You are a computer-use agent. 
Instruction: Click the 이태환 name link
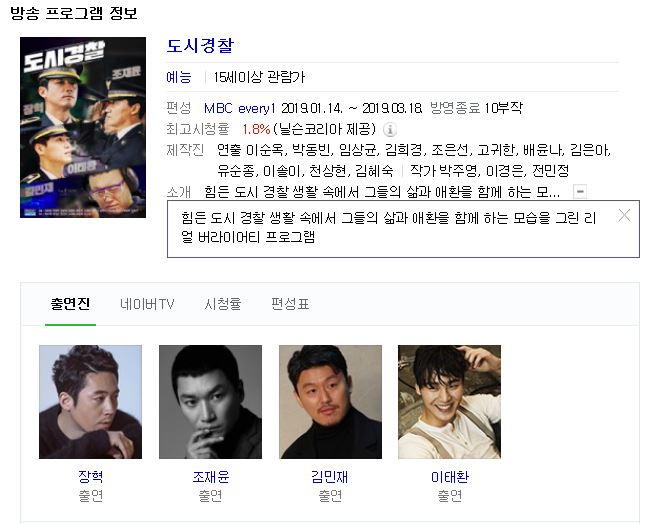click(450, 476)
